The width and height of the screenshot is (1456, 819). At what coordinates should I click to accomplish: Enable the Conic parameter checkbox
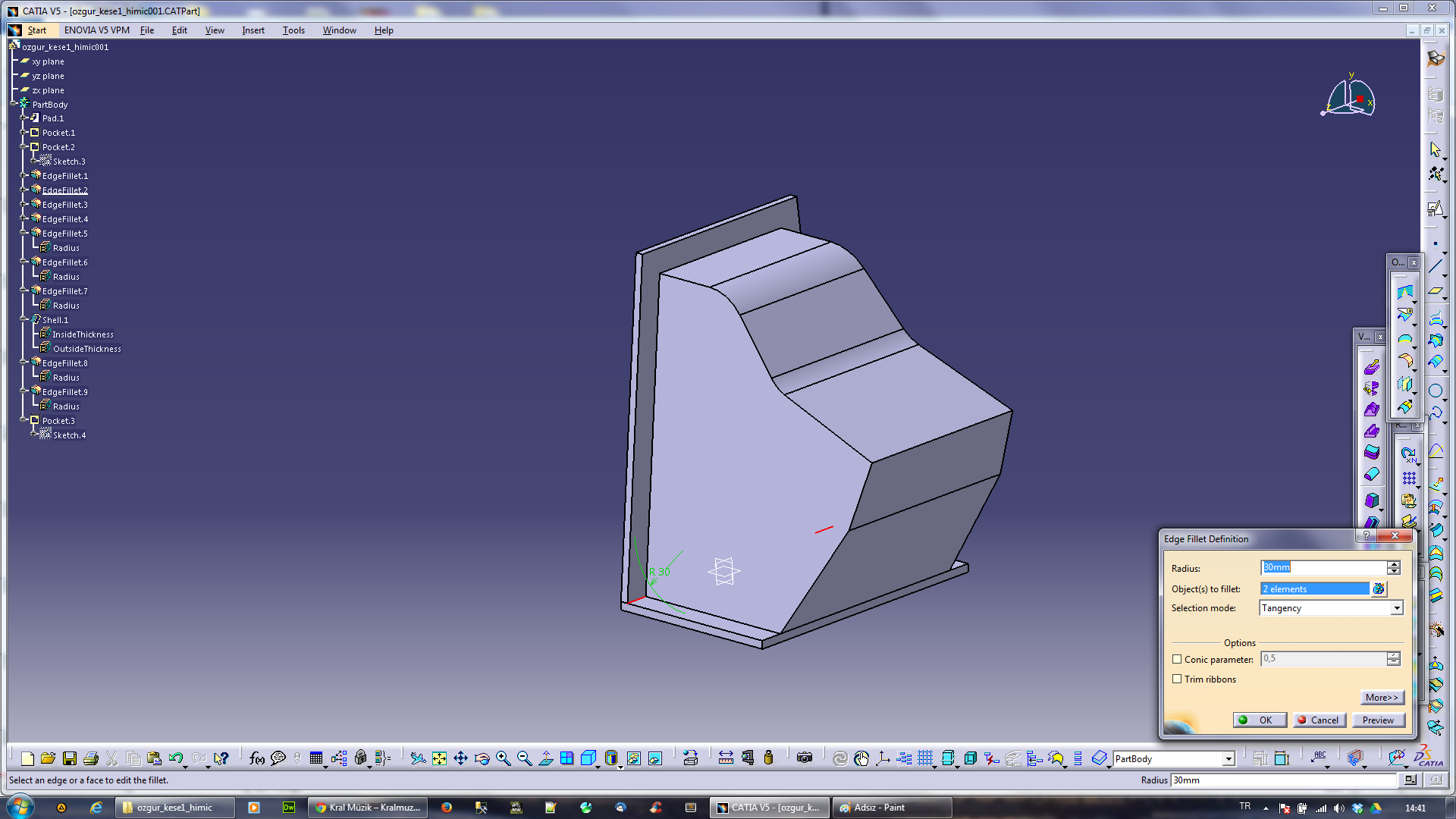[x=1177, y=660]
